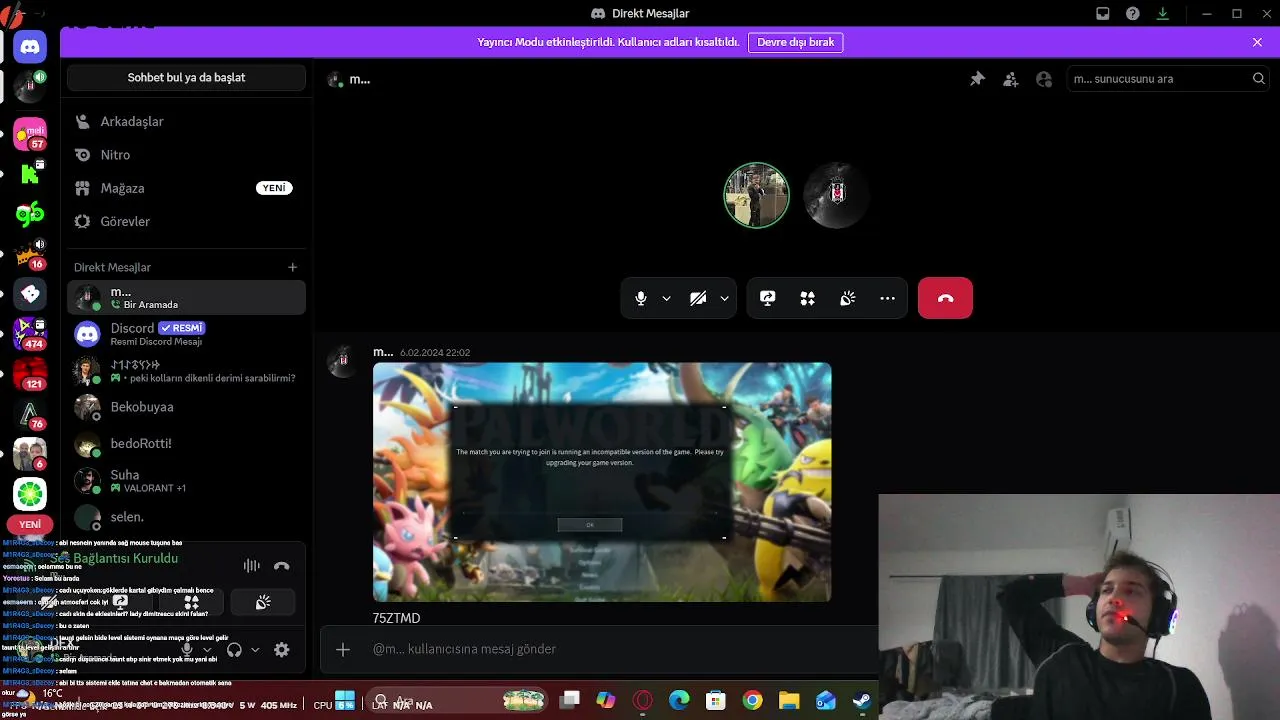Open output device options chevron in user panel
Screen dimensions: 1280x720
(x=255, y=650)
